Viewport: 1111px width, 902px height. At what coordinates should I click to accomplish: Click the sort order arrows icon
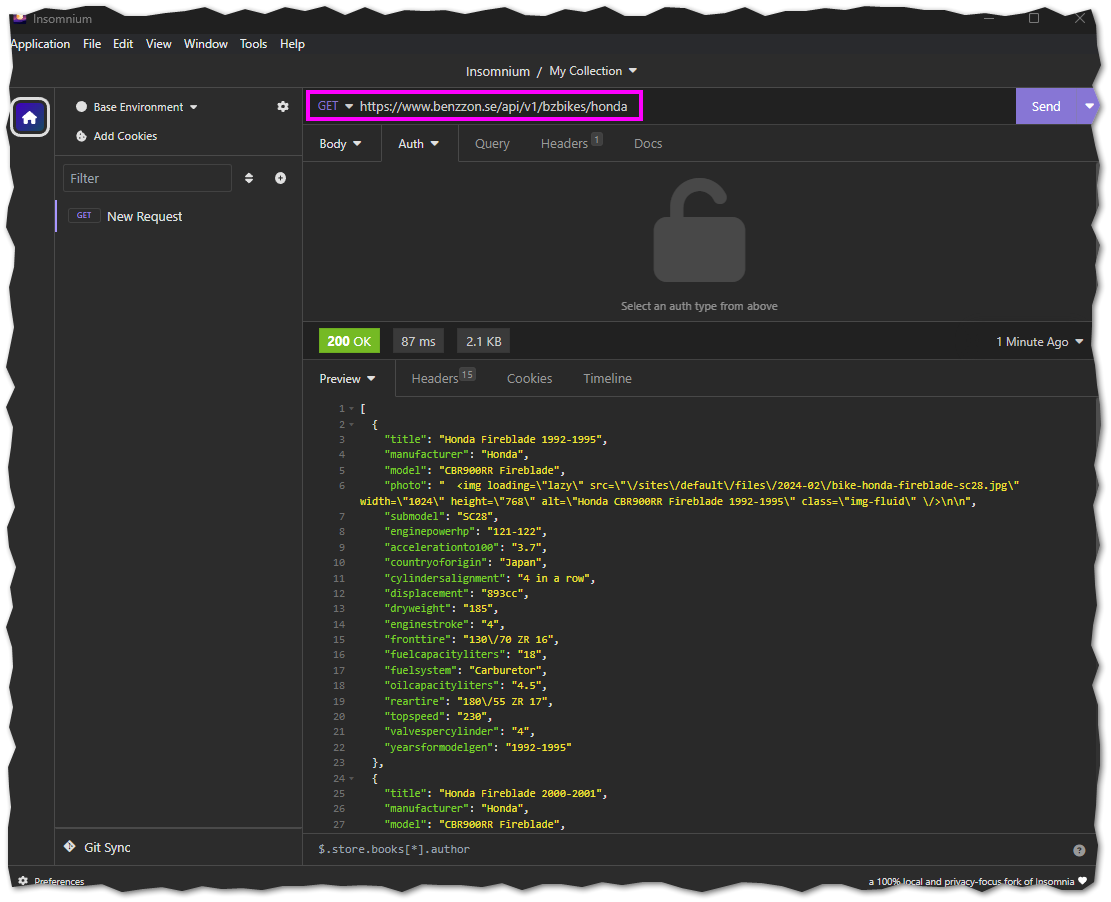[249, 178]
